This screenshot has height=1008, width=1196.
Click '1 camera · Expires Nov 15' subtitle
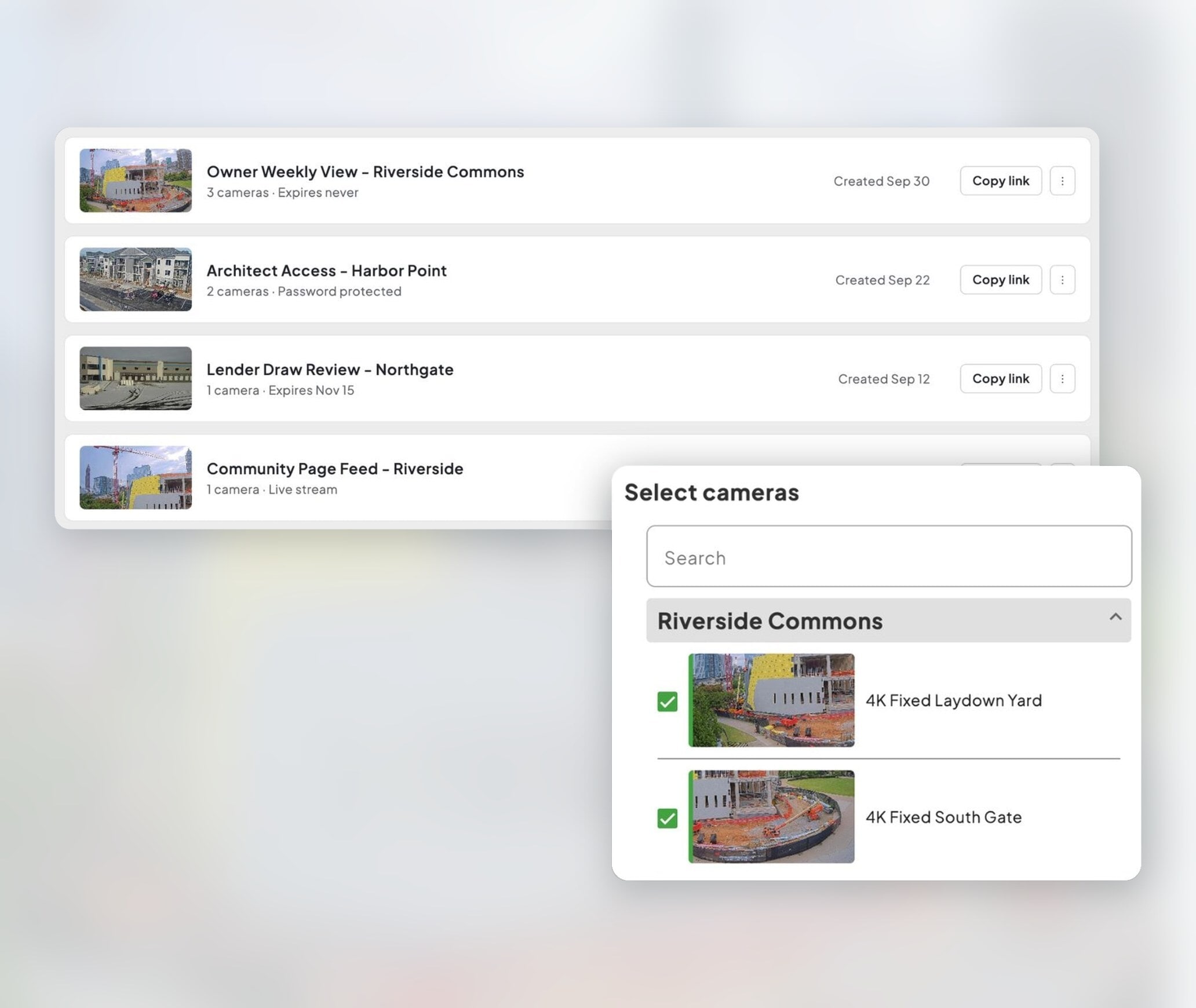click(x=280, y=390)
